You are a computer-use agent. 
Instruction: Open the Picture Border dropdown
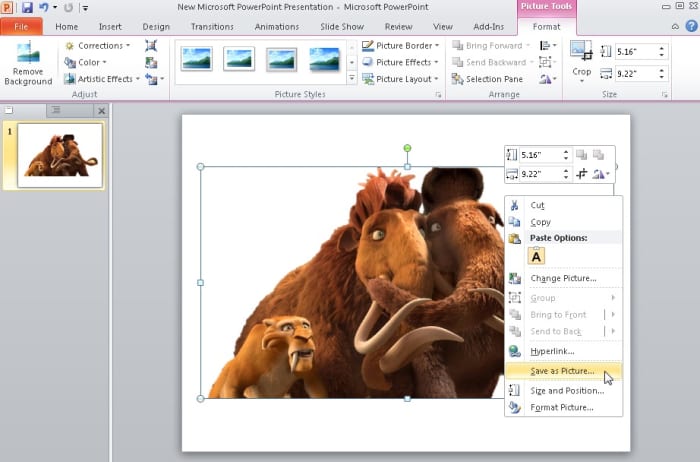(x=400, y=46)
